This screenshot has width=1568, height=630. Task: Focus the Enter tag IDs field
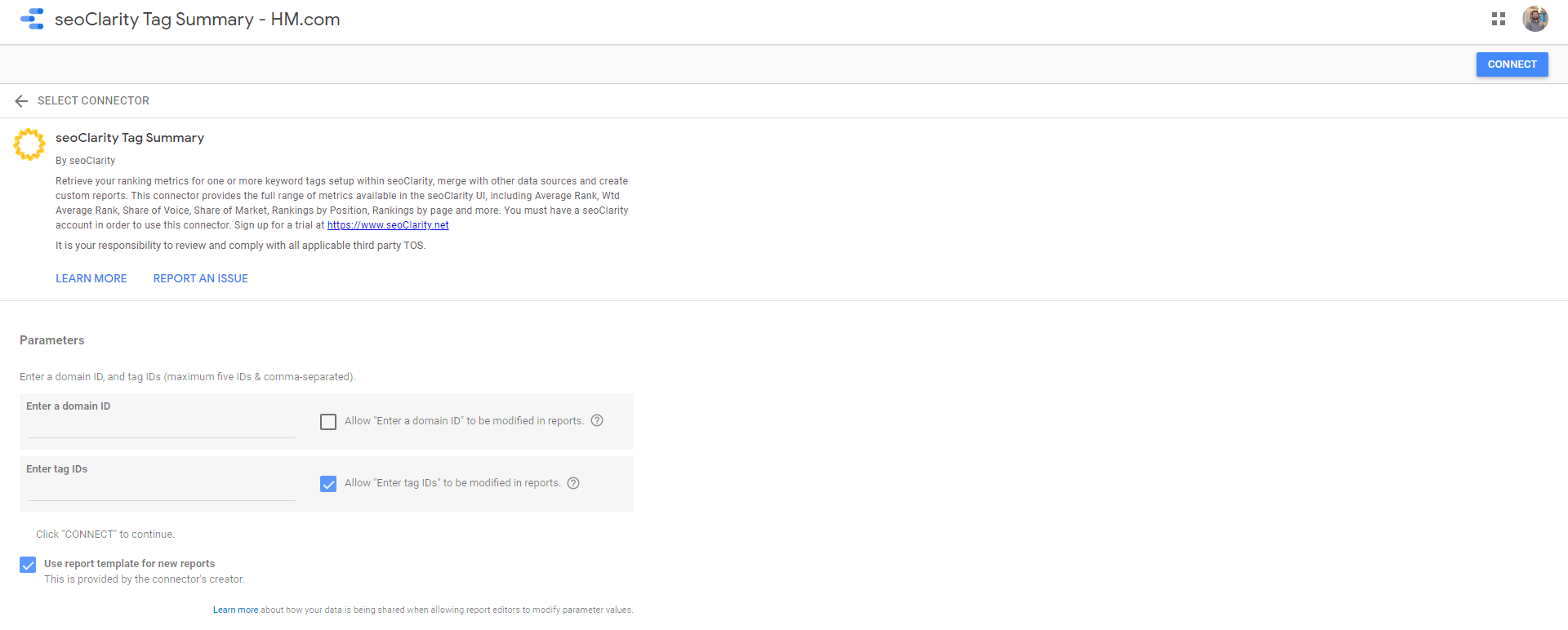tap(161, 490)
